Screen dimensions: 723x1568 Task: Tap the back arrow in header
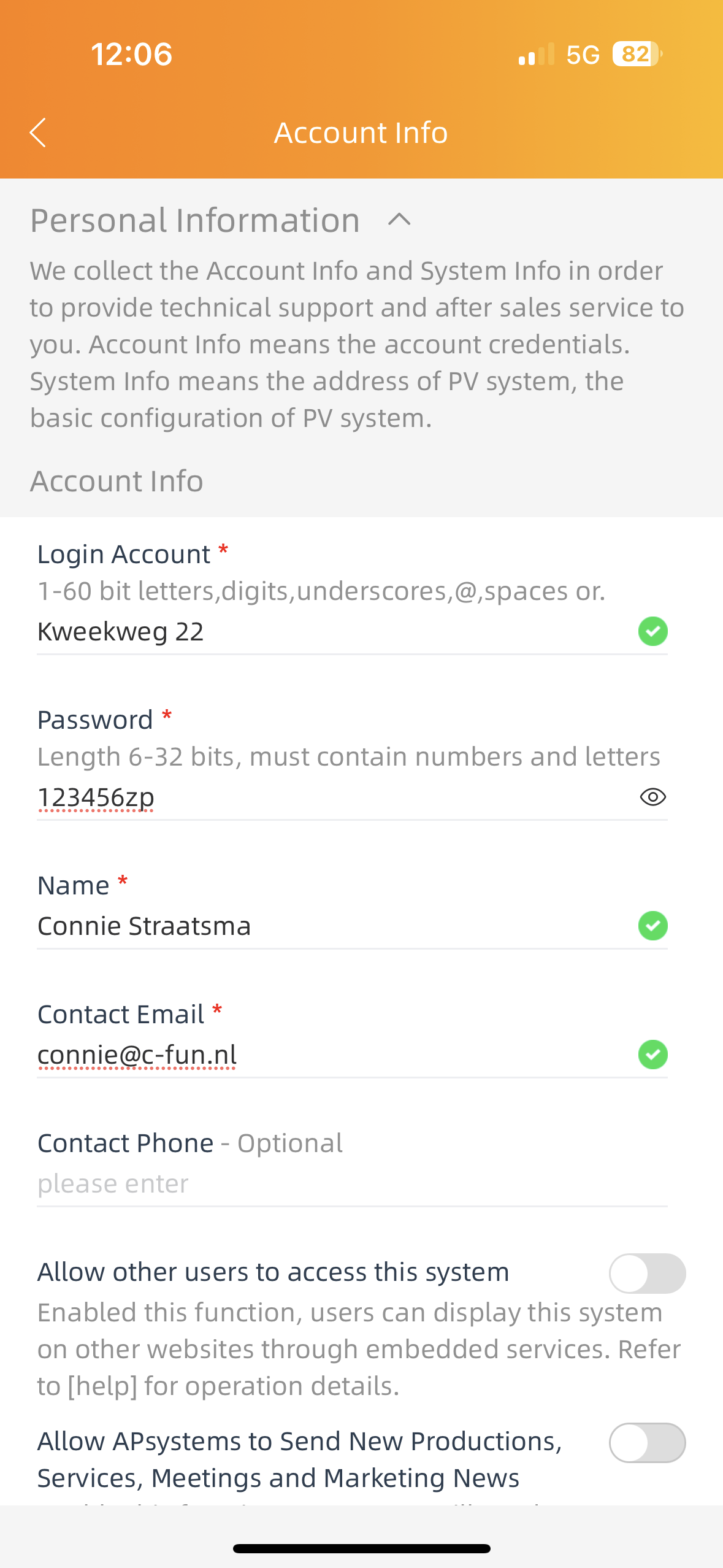point(38,133)
